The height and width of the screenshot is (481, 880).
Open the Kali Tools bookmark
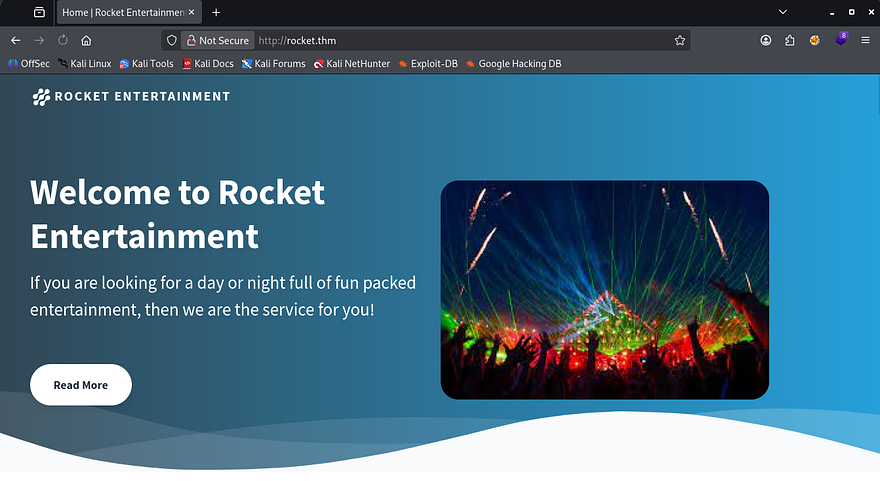[x=146, y=64]
